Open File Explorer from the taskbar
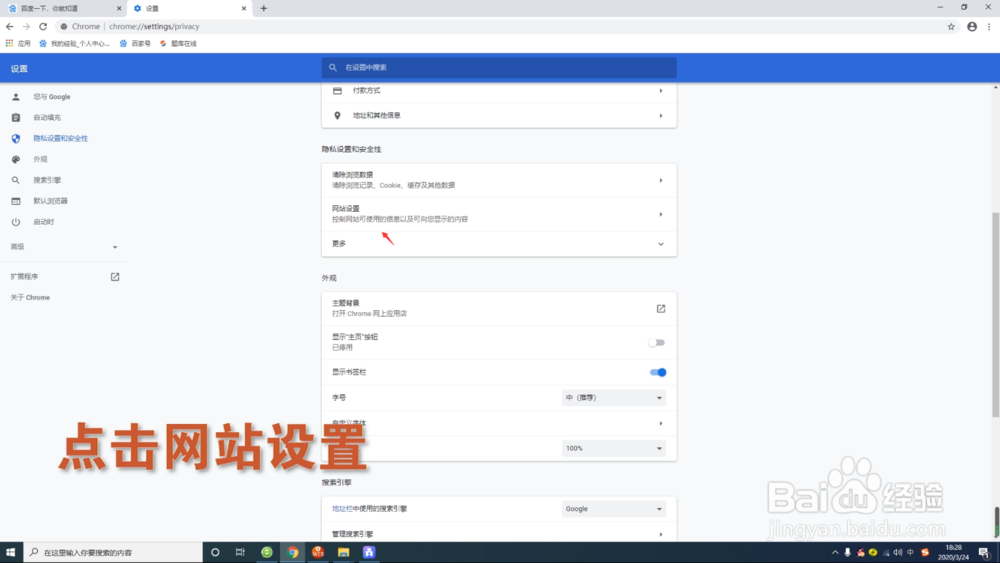The height and width of the screenshot is (563, 1000). coord(344,552)
